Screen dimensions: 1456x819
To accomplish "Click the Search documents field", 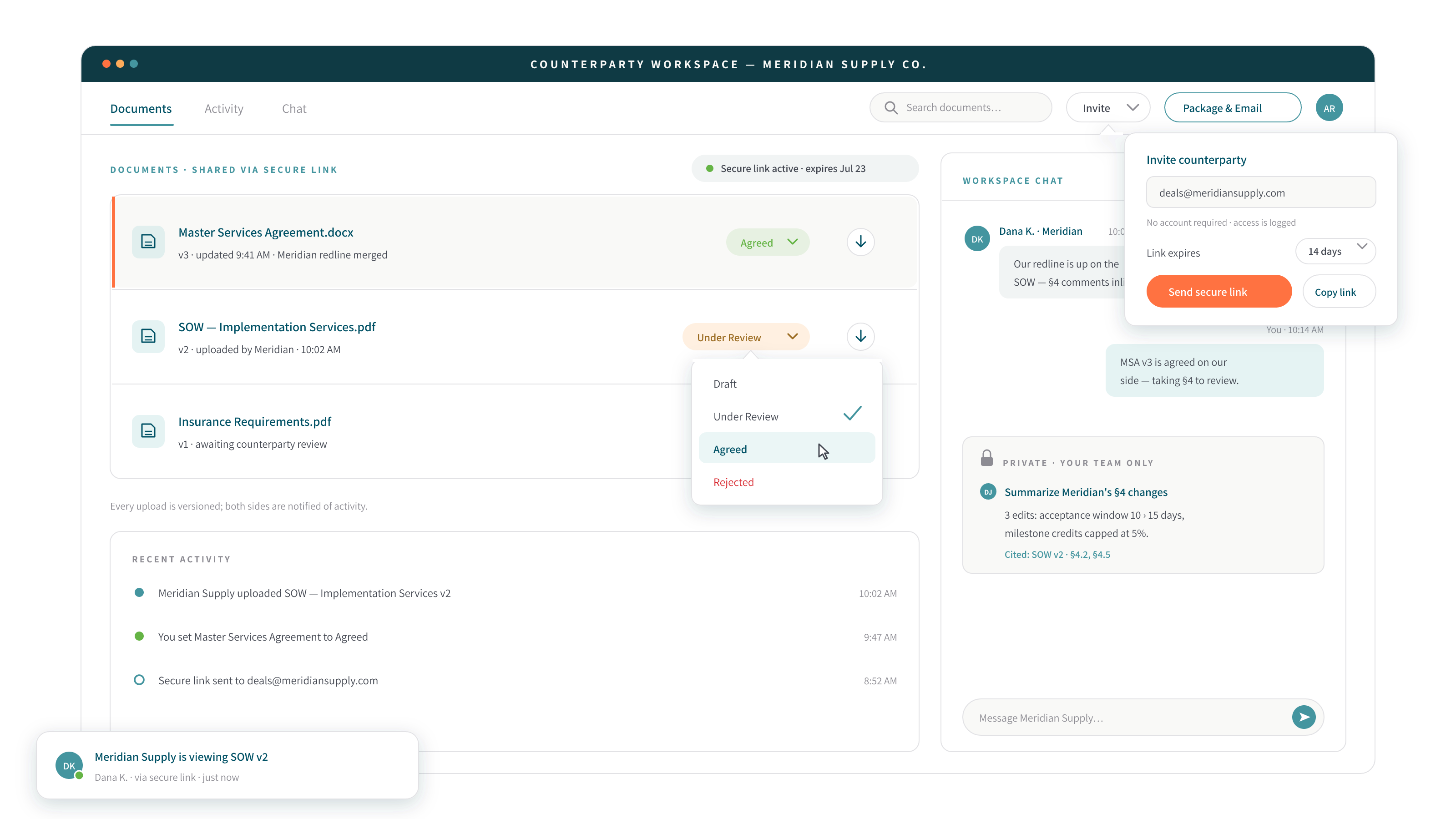I will coord(961,107).
